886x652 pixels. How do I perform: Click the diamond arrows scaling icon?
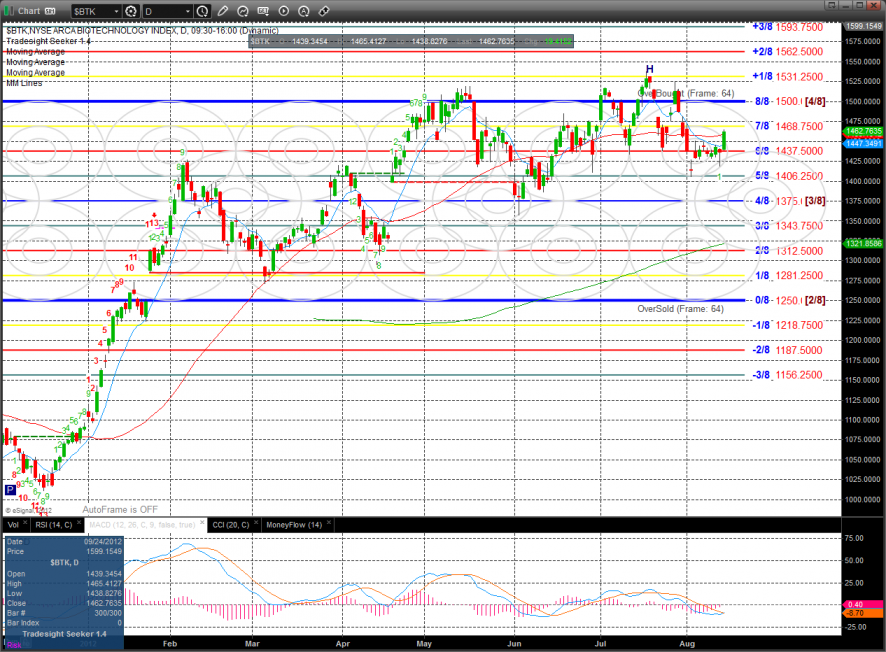coord(324,11)
